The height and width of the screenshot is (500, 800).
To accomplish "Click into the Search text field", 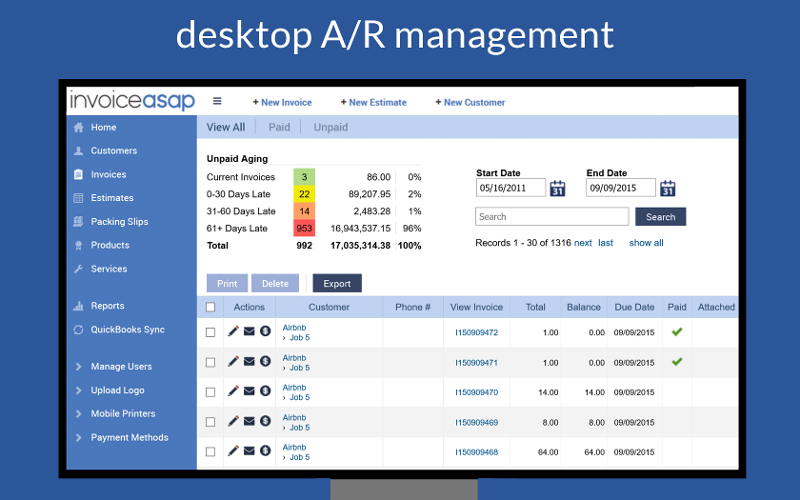I will click(x=551, y=217).
